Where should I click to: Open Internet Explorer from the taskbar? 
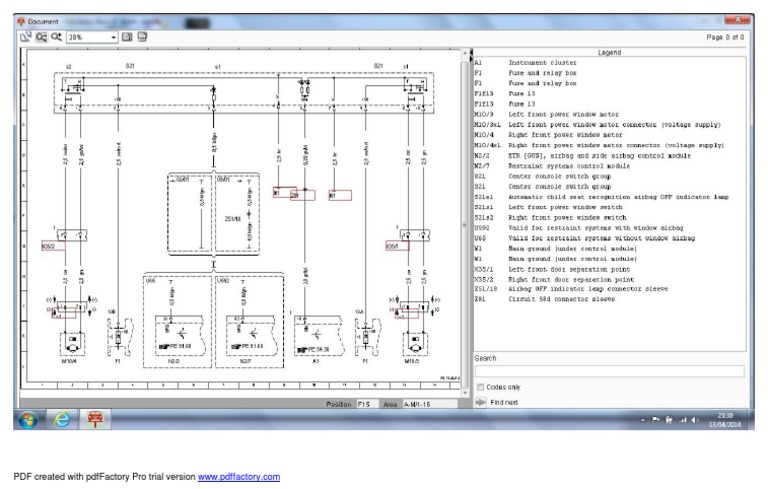coord(62,420)
